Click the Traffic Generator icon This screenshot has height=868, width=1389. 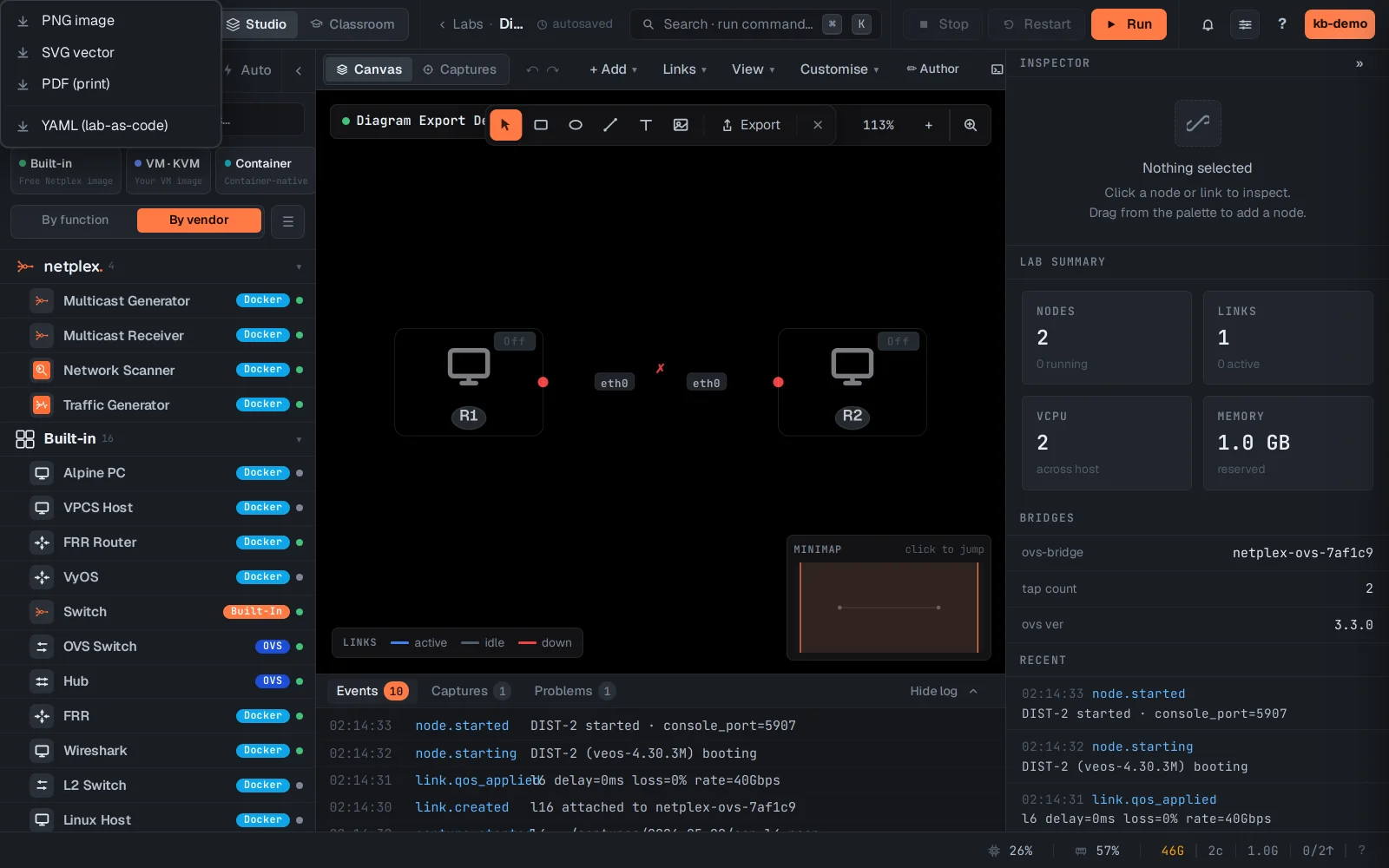[x=42, y=405]
